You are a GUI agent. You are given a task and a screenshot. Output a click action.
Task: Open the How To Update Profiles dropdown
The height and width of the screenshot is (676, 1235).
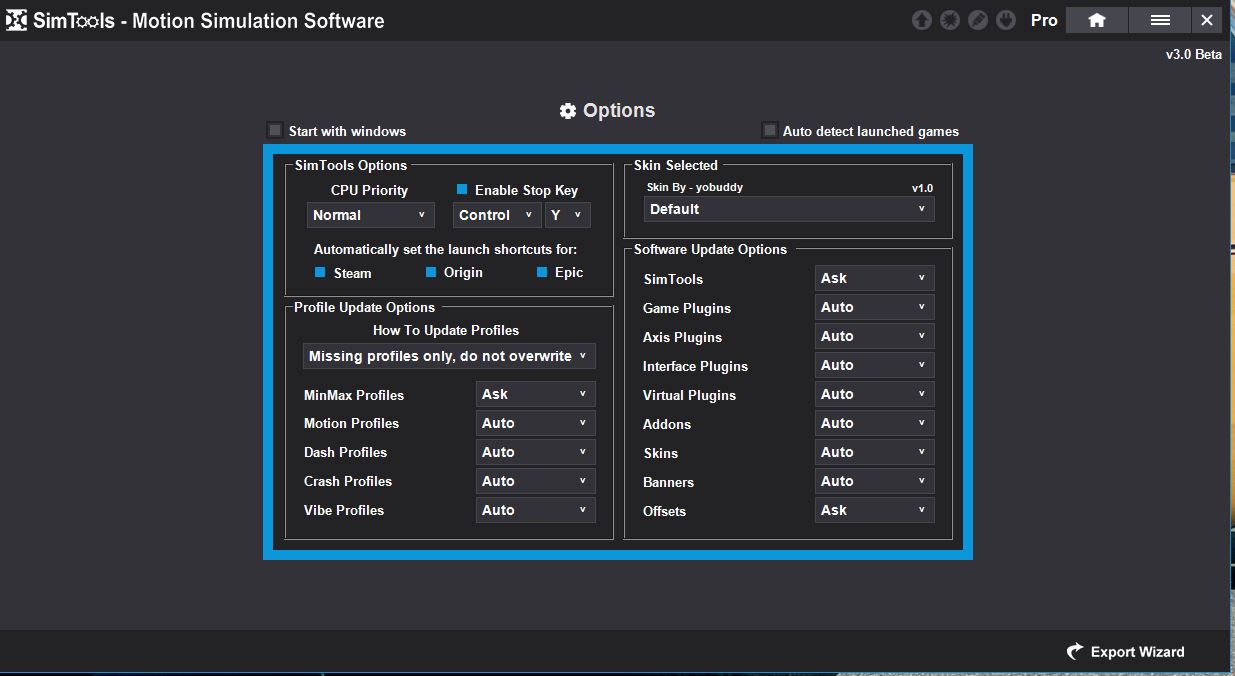(449, 356)
